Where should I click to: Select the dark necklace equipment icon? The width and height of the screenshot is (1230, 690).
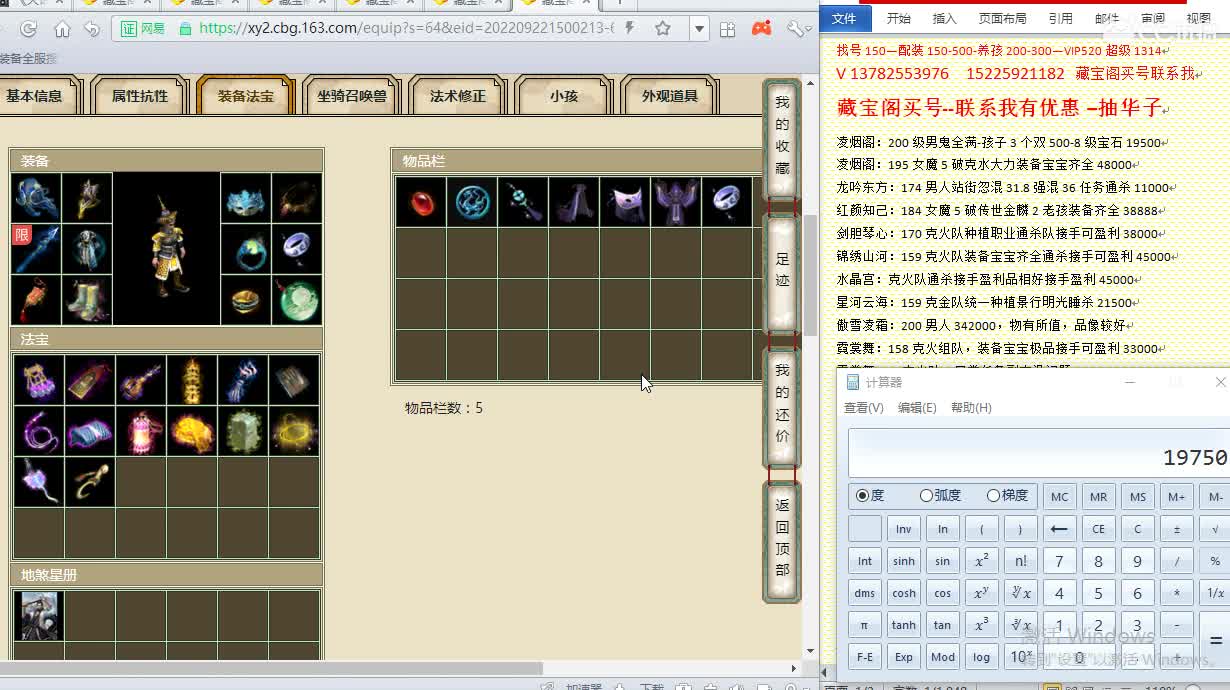(296, 198)
